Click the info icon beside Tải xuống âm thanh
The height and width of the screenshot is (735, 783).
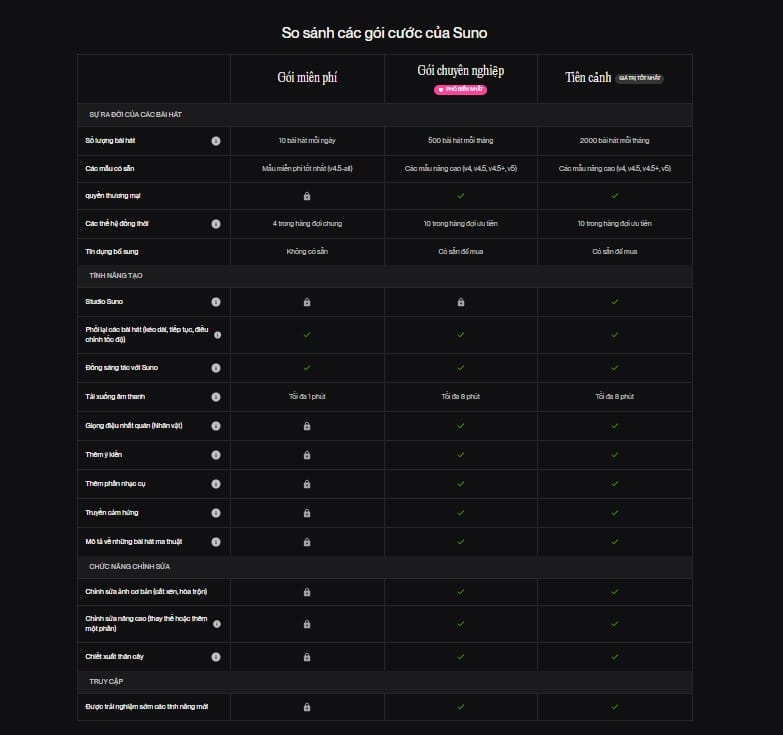(x=216, y=397)
